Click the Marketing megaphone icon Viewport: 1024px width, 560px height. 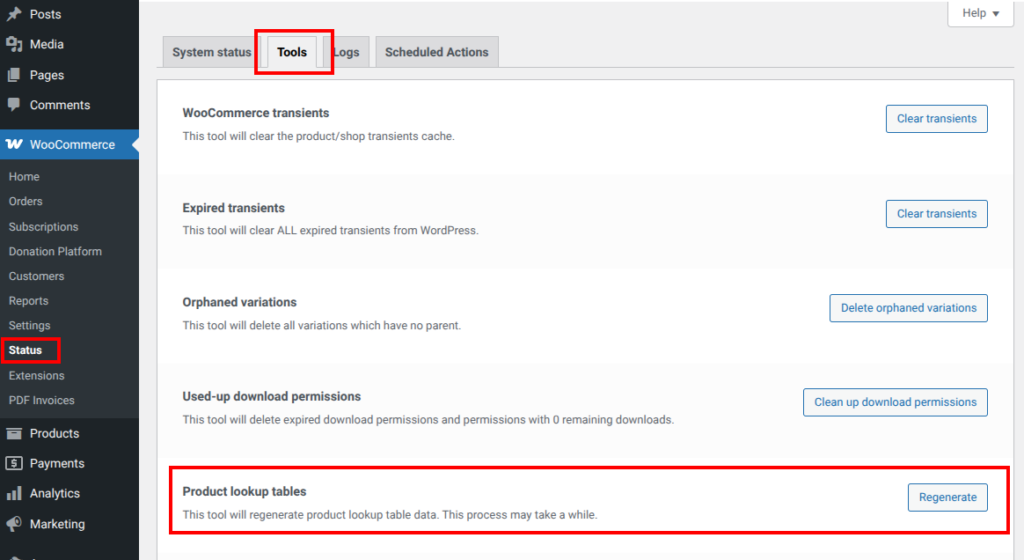click(14, 523)
